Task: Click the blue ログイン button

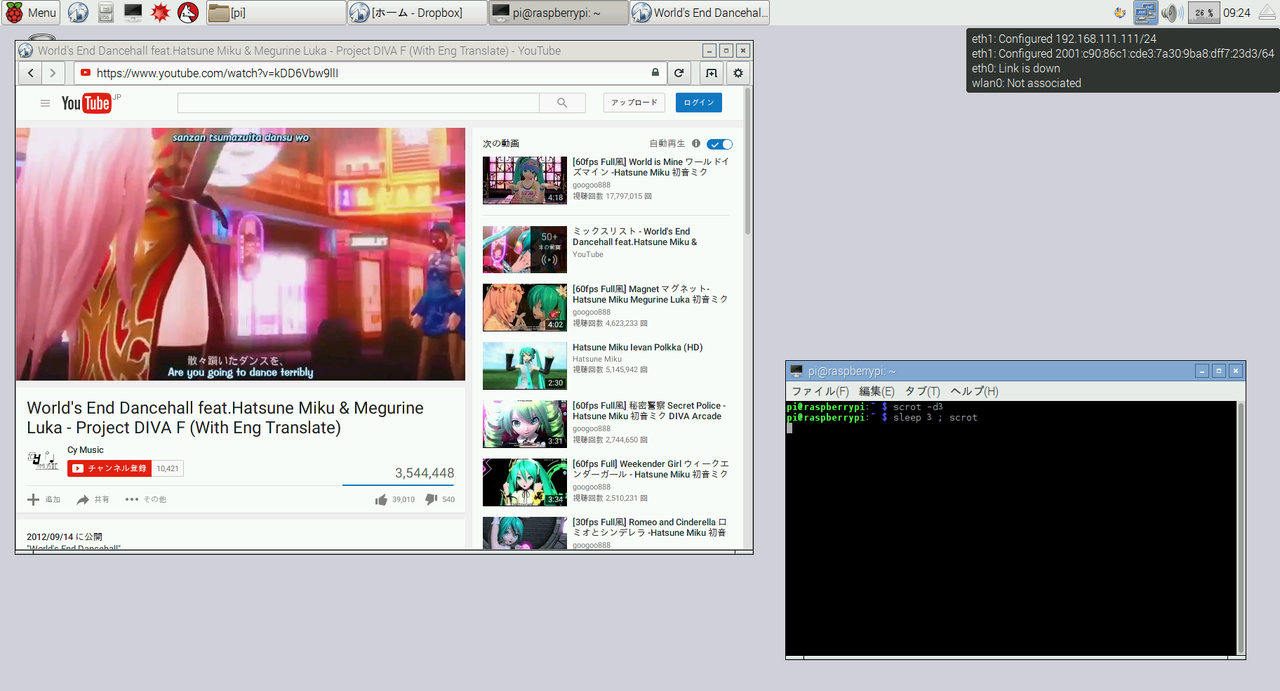Action: coord(698,103)
